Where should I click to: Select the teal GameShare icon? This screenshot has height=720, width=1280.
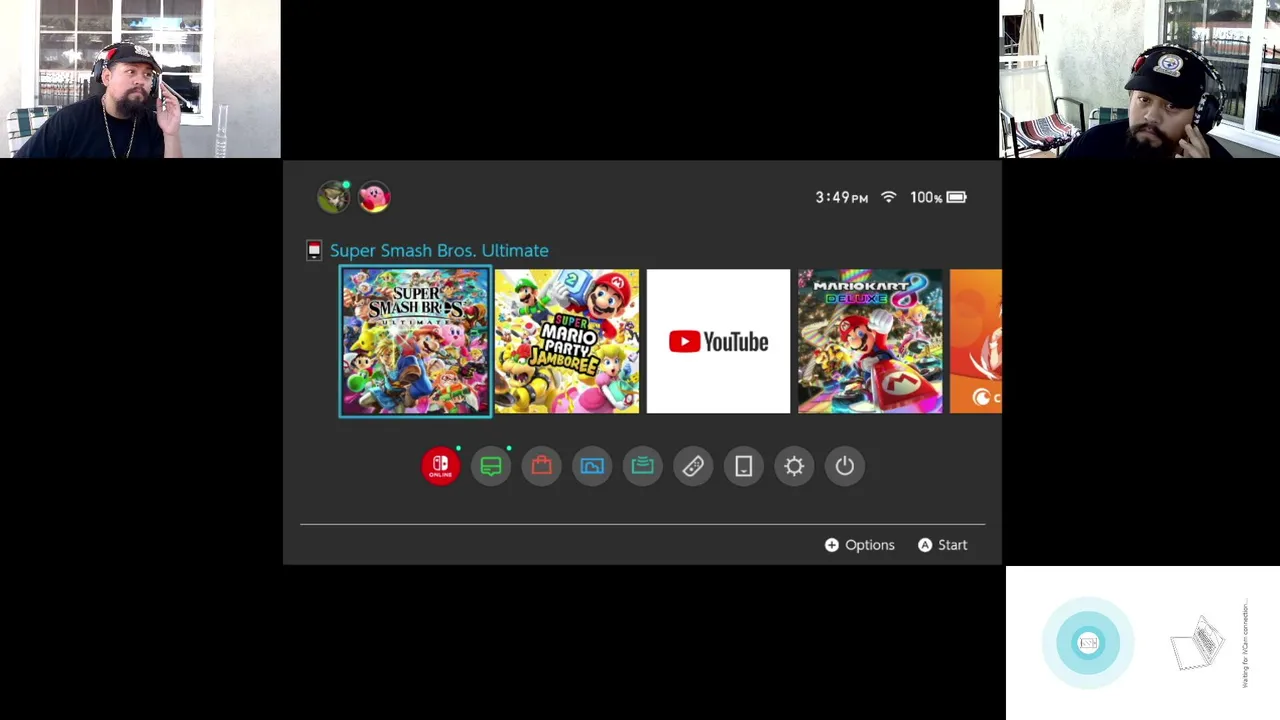click(x=643, y=466)
